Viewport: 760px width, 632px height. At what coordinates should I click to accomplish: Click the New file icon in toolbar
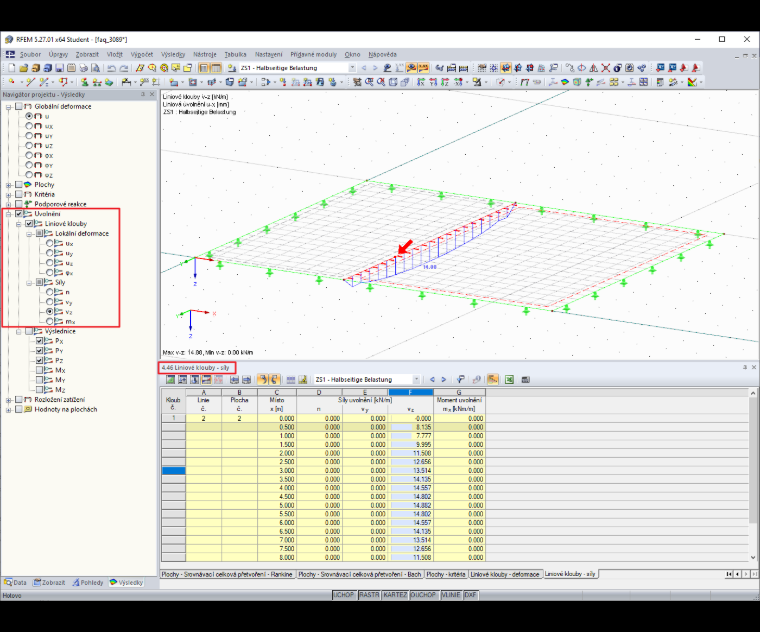point(12,68)
